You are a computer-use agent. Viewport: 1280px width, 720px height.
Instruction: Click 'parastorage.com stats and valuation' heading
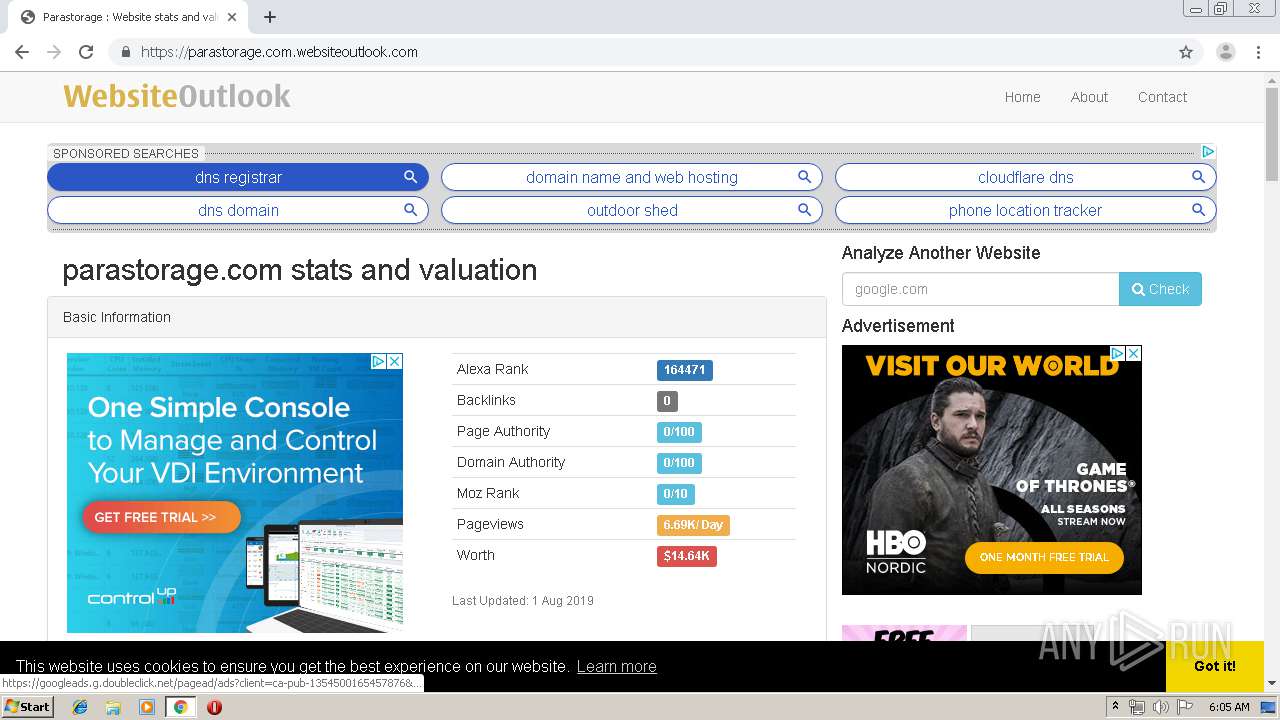300,270
